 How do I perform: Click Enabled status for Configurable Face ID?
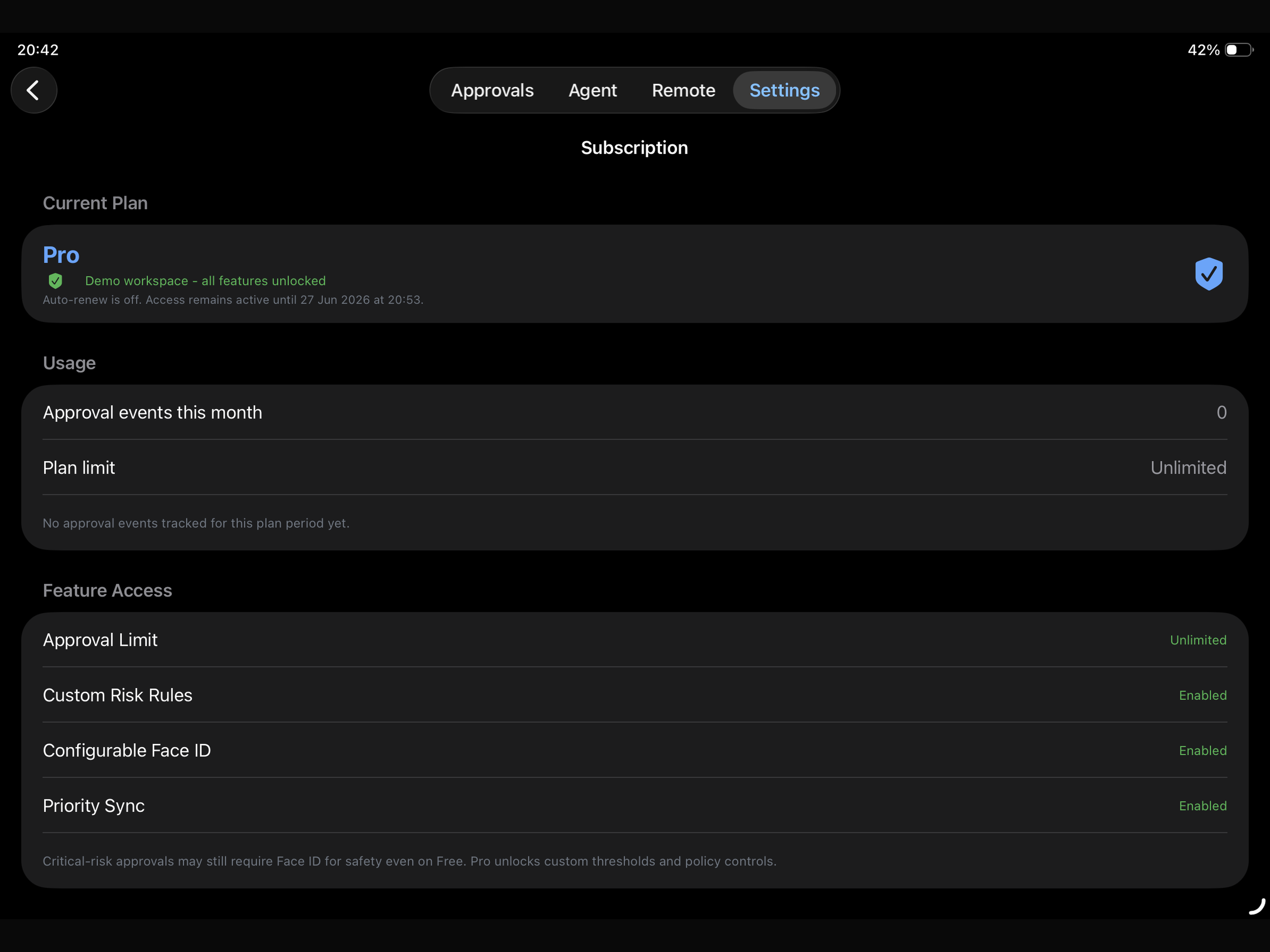point(1202,750)
